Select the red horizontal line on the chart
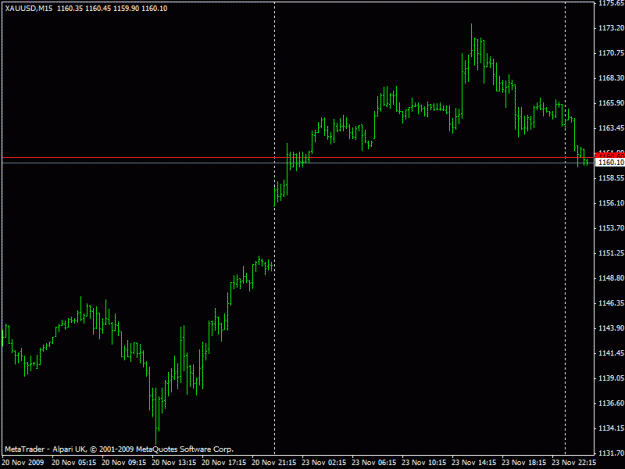The width and height of the screenshot is (625, 469). pos(298,158)
